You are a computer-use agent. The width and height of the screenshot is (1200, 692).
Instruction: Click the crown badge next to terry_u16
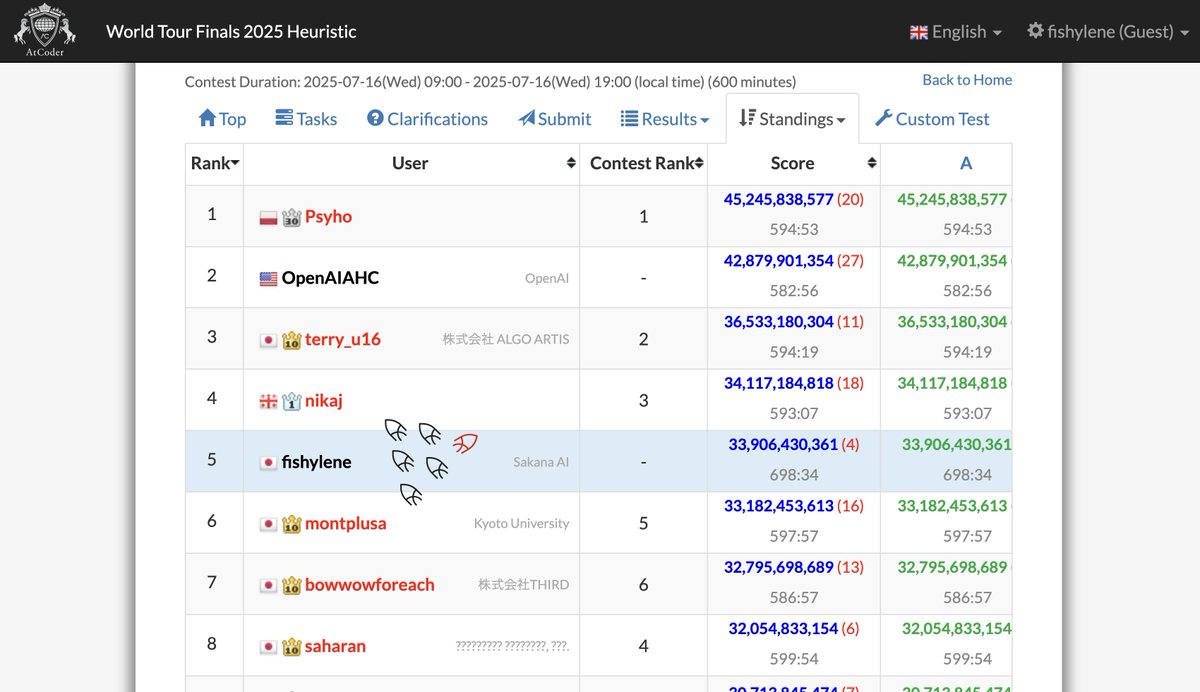pyautogui.click(x=291, y=340)
